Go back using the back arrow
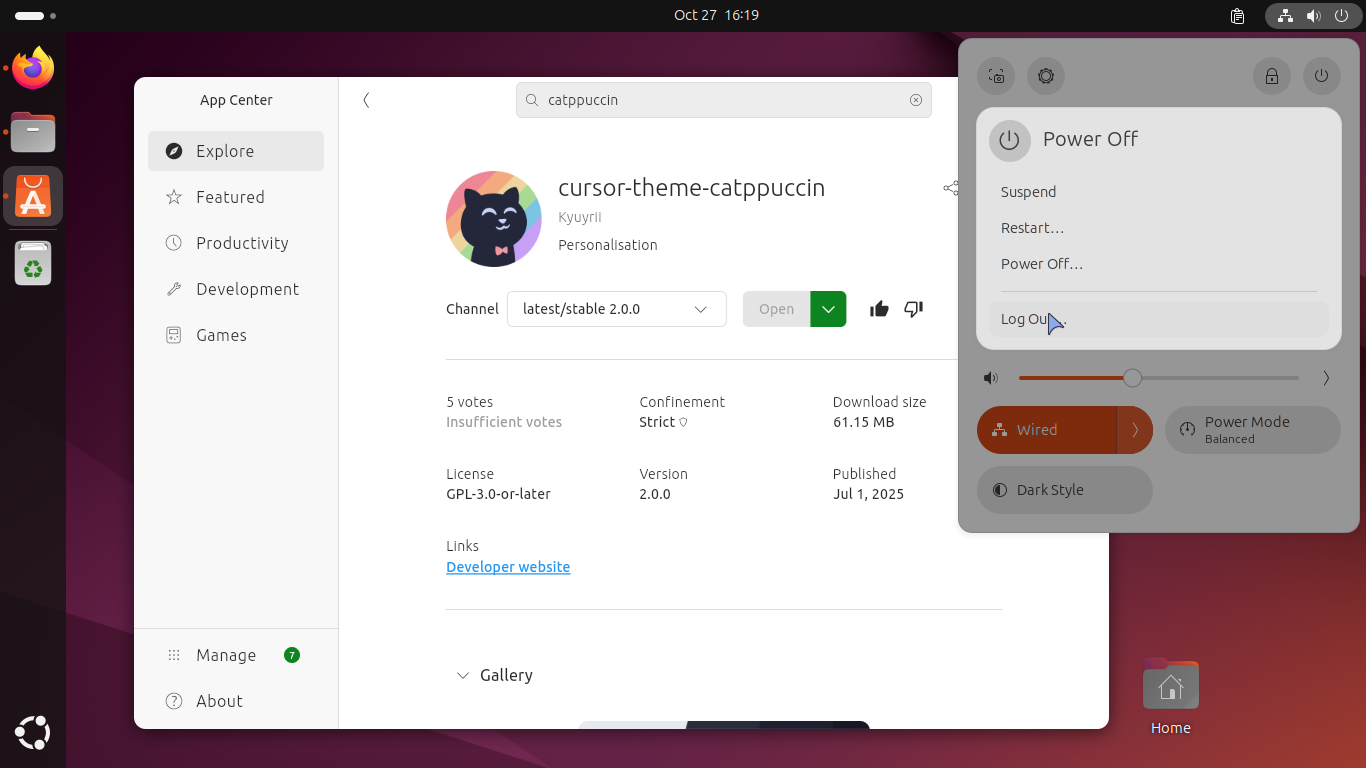Screen dimensions: 1366x768 pyautogui.click(x=366, y=100)
